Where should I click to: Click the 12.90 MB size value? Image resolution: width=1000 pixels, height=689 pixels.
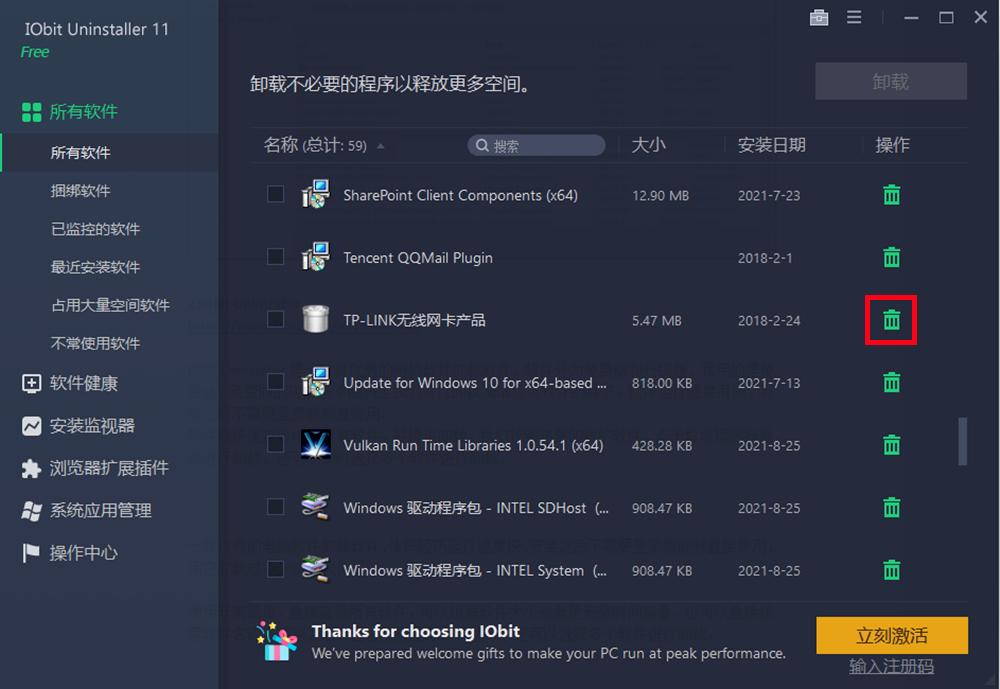point(660,195)
